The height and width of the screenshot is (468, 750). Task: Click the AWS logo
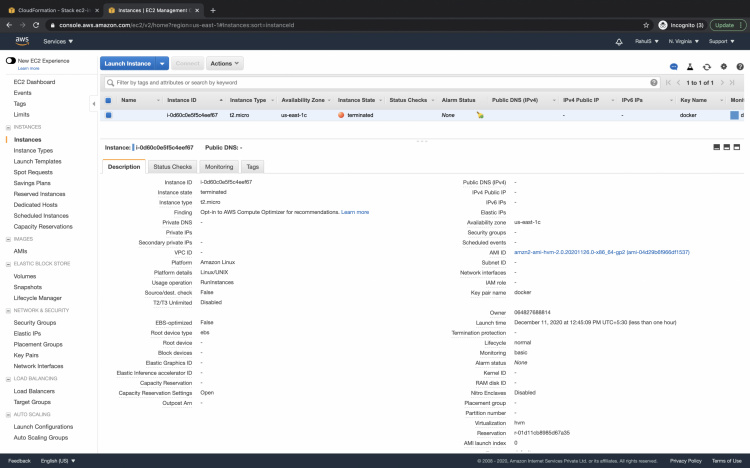pos(20,41)
